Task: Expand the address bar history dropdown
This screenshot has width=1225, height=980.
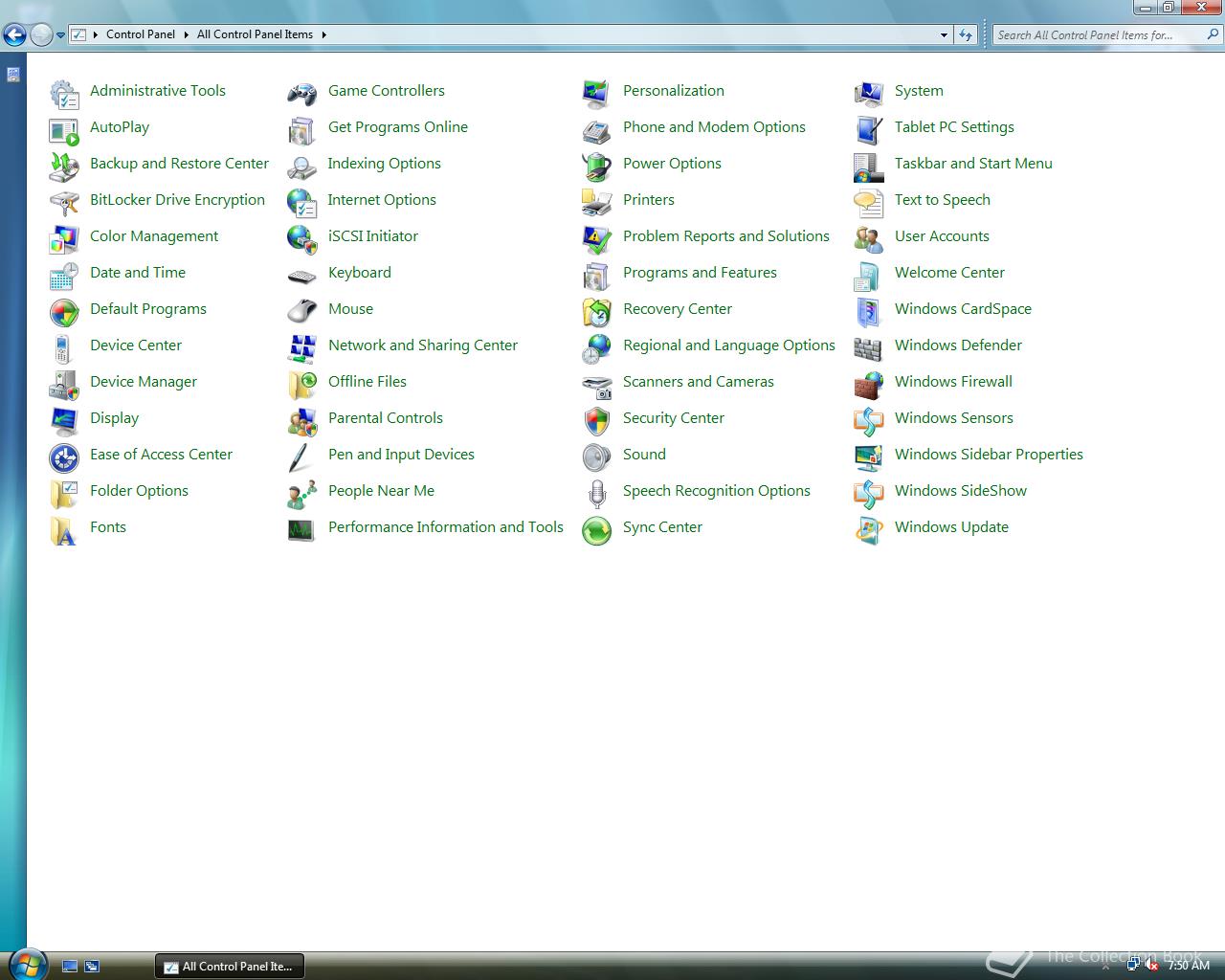Action: (x=944, y=35)
